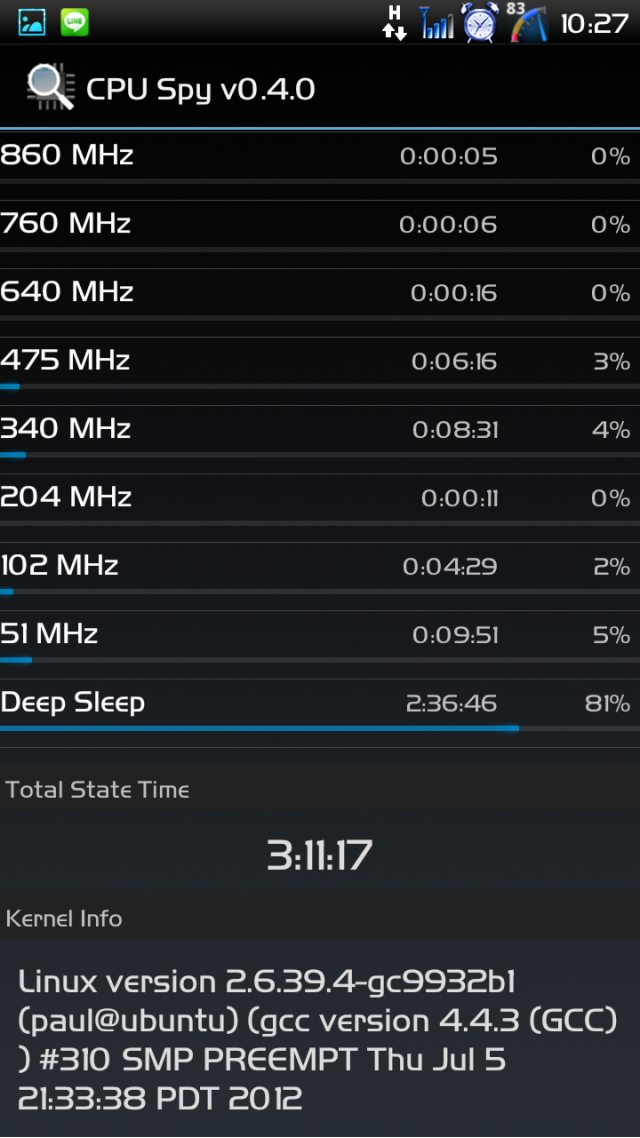Open the picture notification icon in status bar
The image size is (640, 1138).
pyautogui.click(x=32, y=22)
